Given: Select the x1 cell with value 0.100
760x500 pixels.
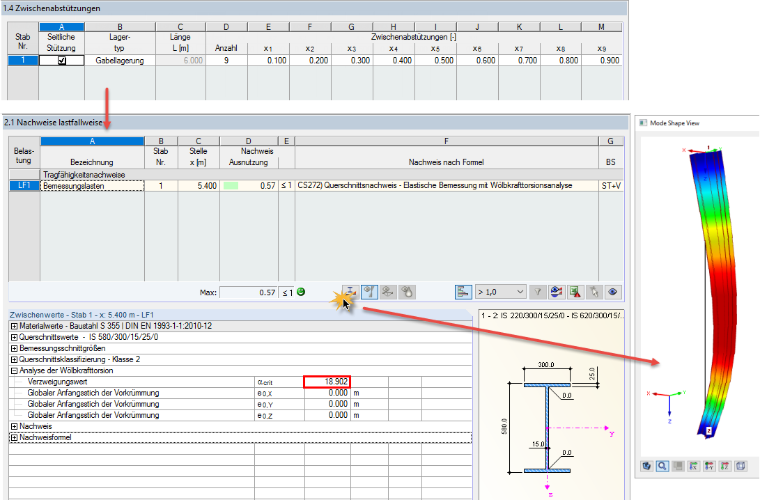Looking at the screenshot, I should (x=268, y=61).
